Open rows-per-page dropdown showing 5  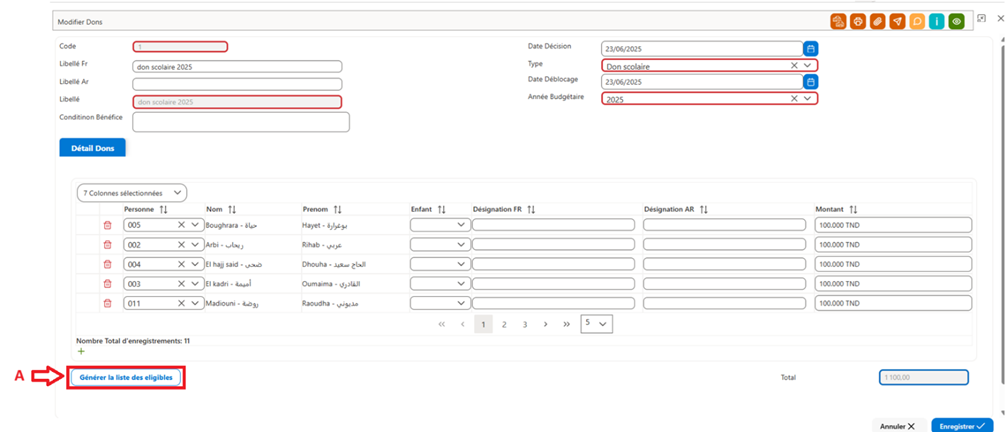click(x=597, y=324)
